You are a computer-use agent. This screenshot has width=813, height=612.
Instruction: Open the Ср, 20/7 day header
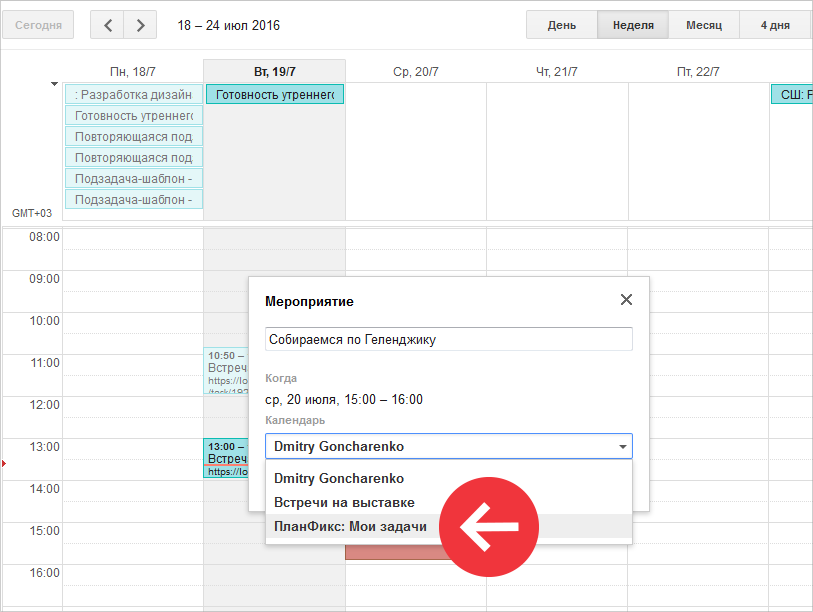pyautogui.click(x=416, y=72)
